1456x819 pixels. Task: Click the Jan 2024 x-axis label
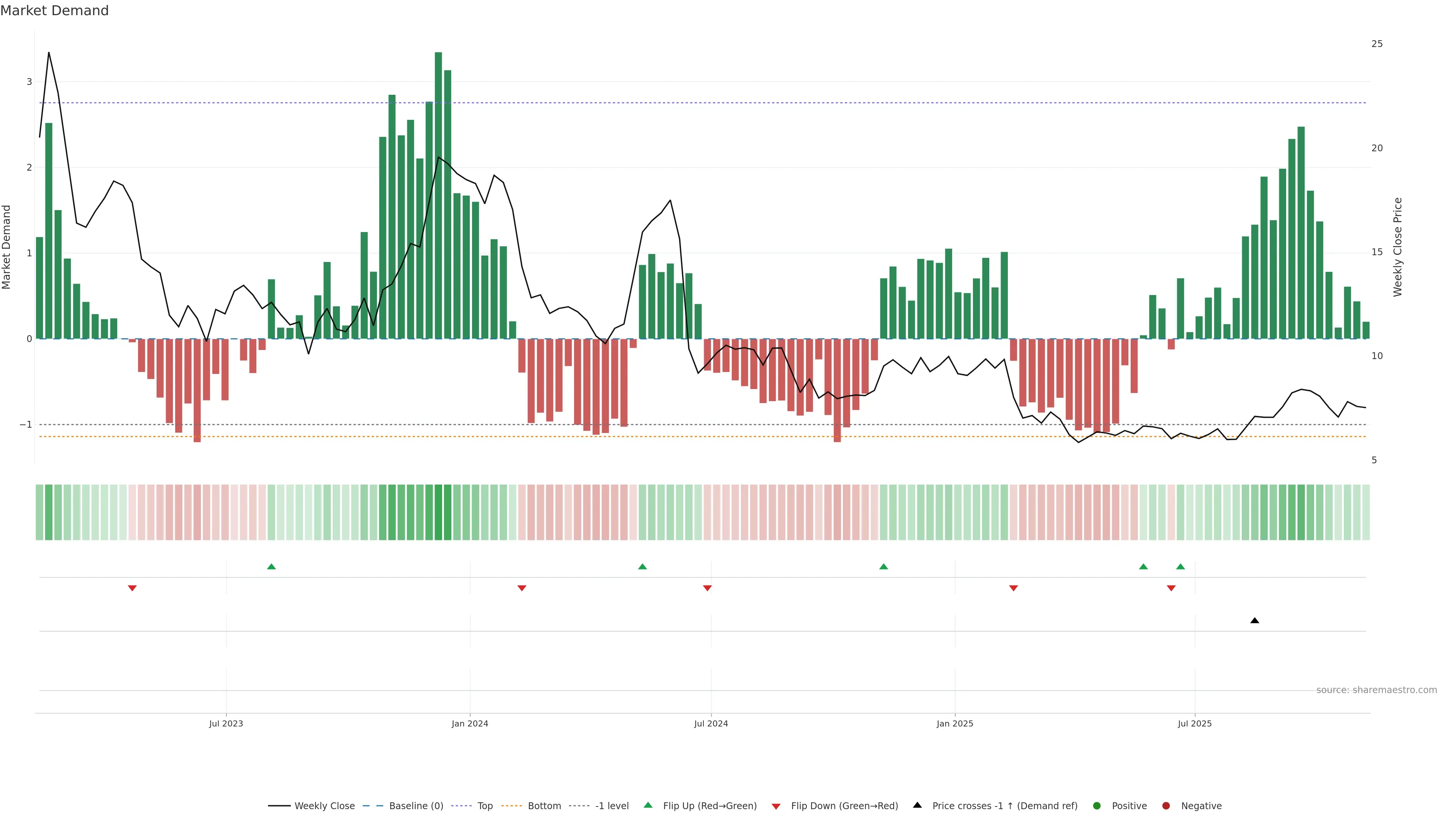coord(470,723)
